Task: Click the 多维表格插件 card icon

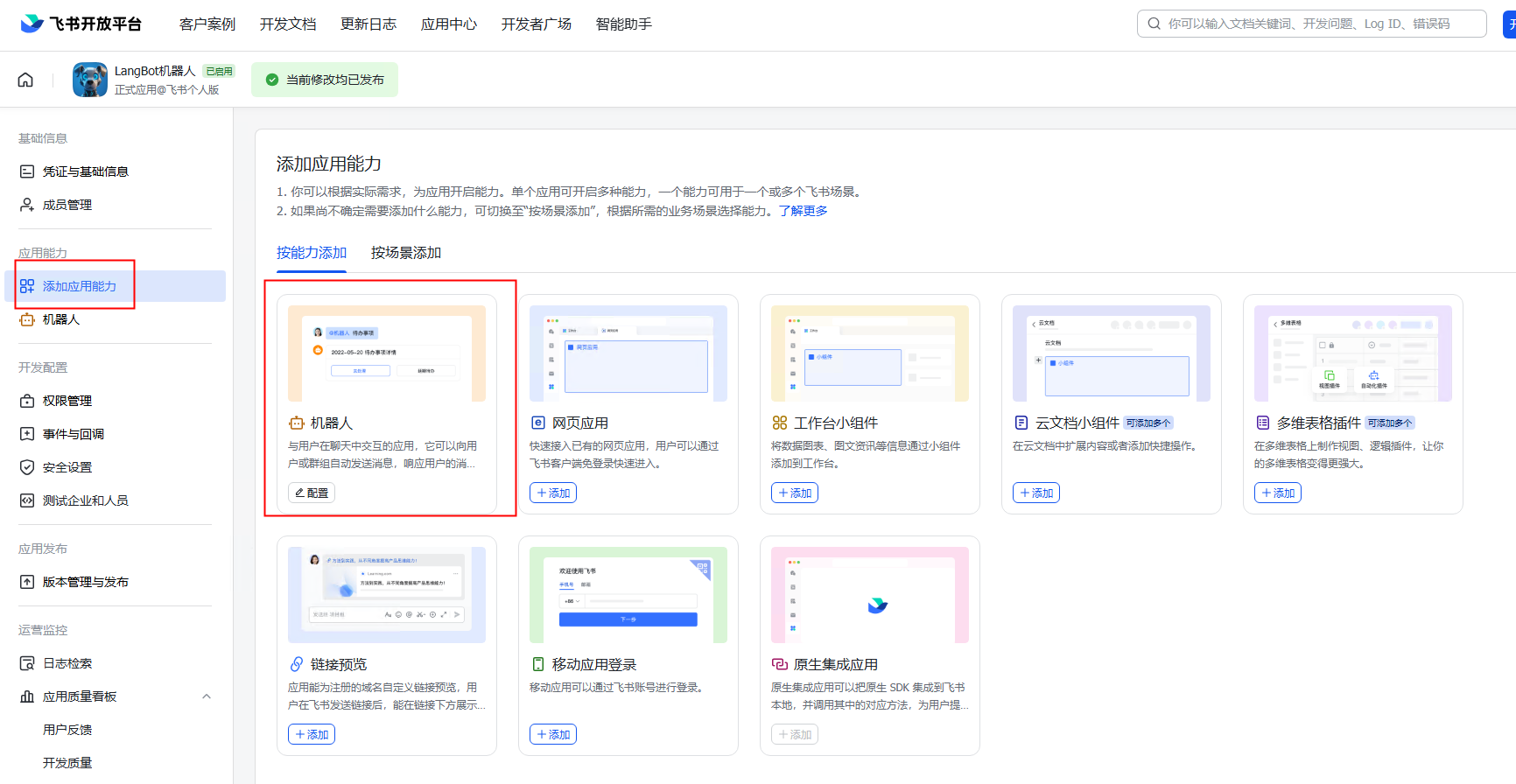Action: point(1263,423)
